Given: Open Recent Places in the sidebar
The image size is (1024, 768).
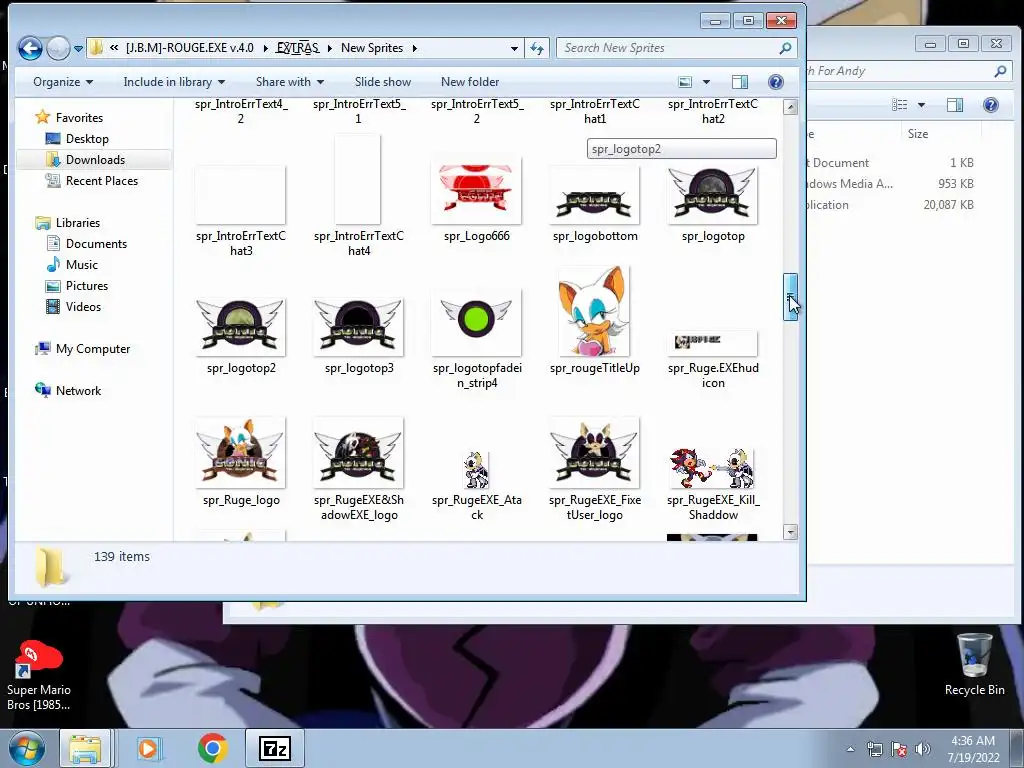Looking at the screenshot, I should 91,181.
